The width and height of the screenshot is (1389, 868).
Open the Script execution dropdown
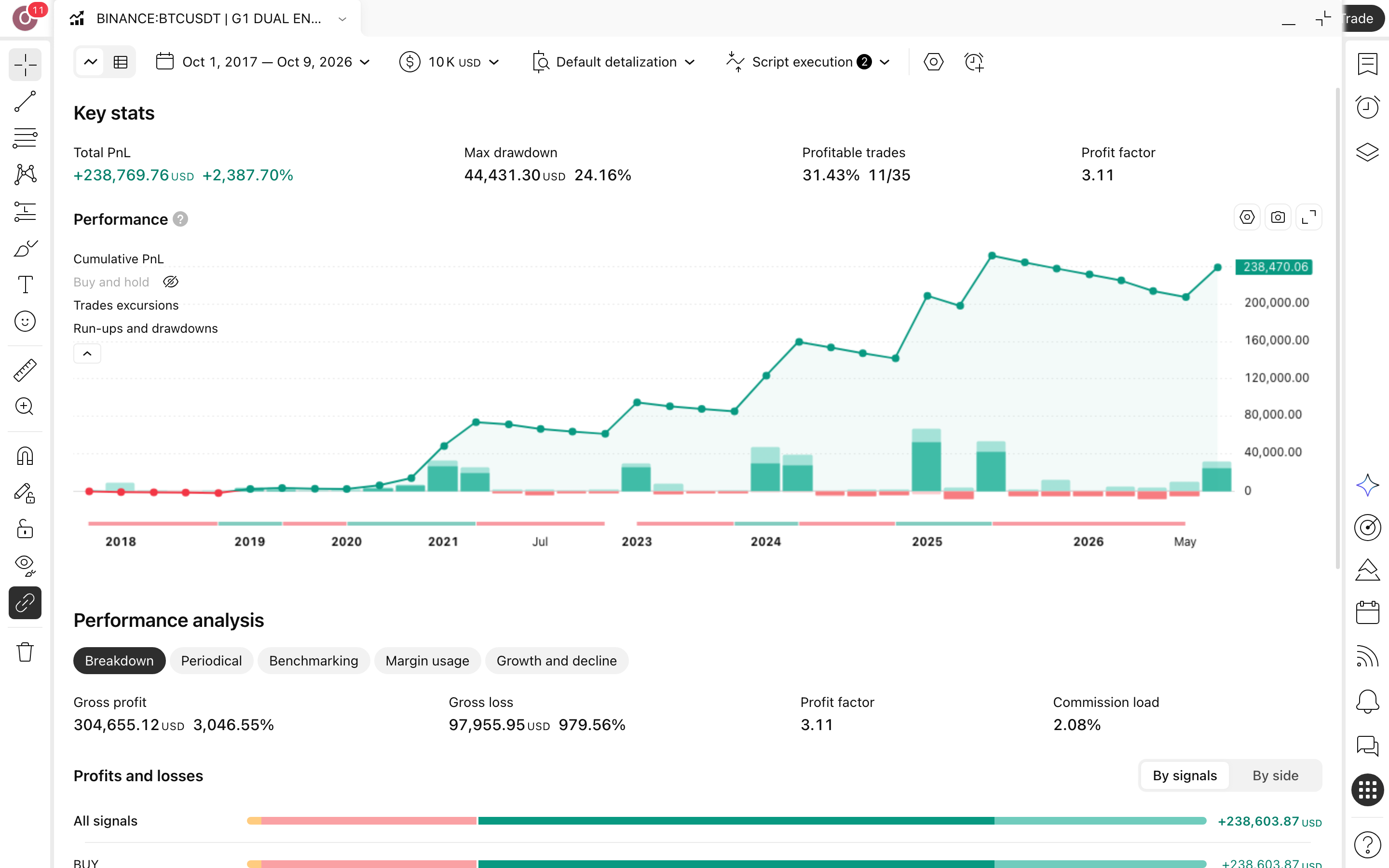pyautogui.click(x=808, y=62)
